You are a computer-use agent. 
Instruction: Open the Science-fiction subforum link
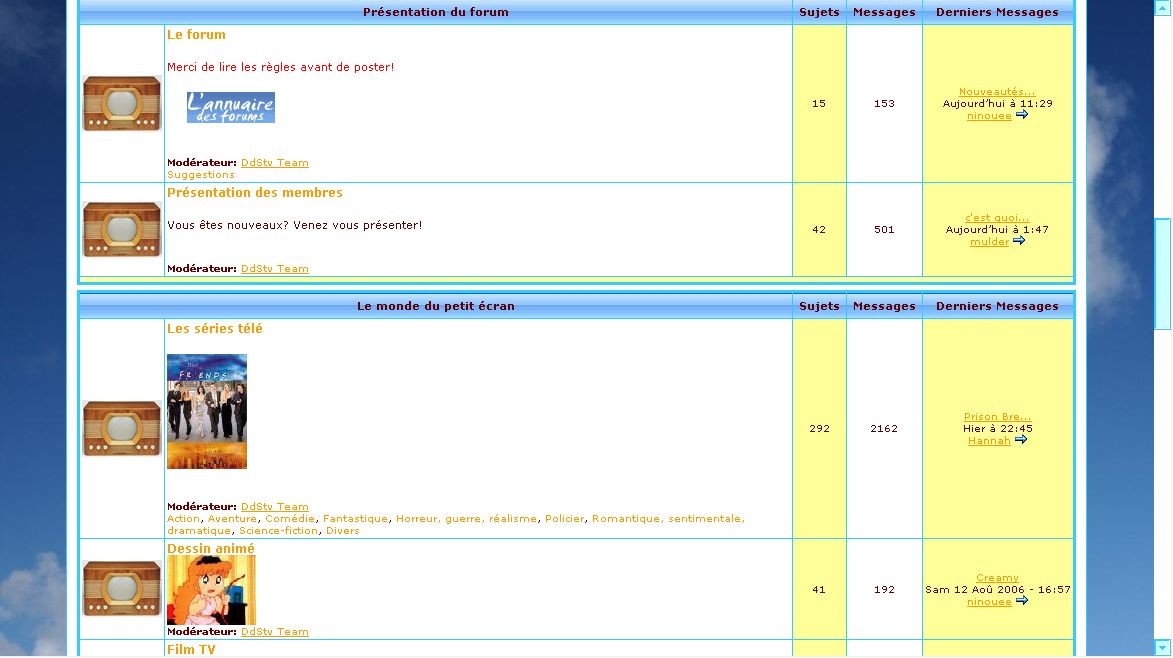pos(278,531)
